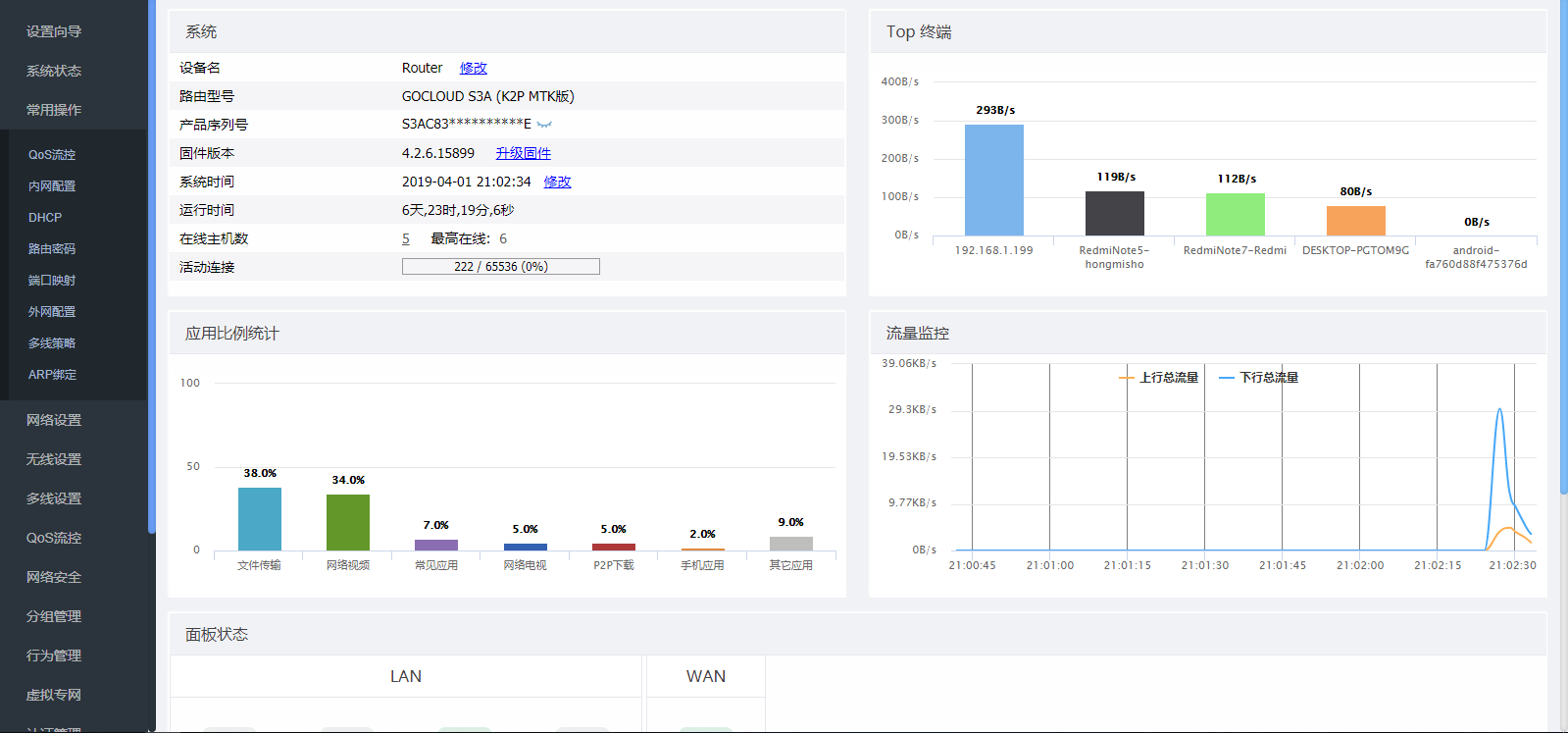Select 端口映射 port mapping item
Image resolution: width=1568 pixels, height=733 pixels.
coord(52,281)
